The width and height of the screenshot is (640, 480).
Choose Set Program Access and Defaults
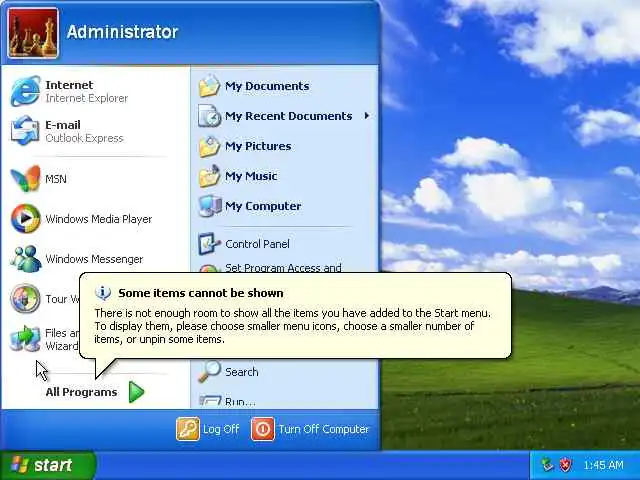coord(284,266)
